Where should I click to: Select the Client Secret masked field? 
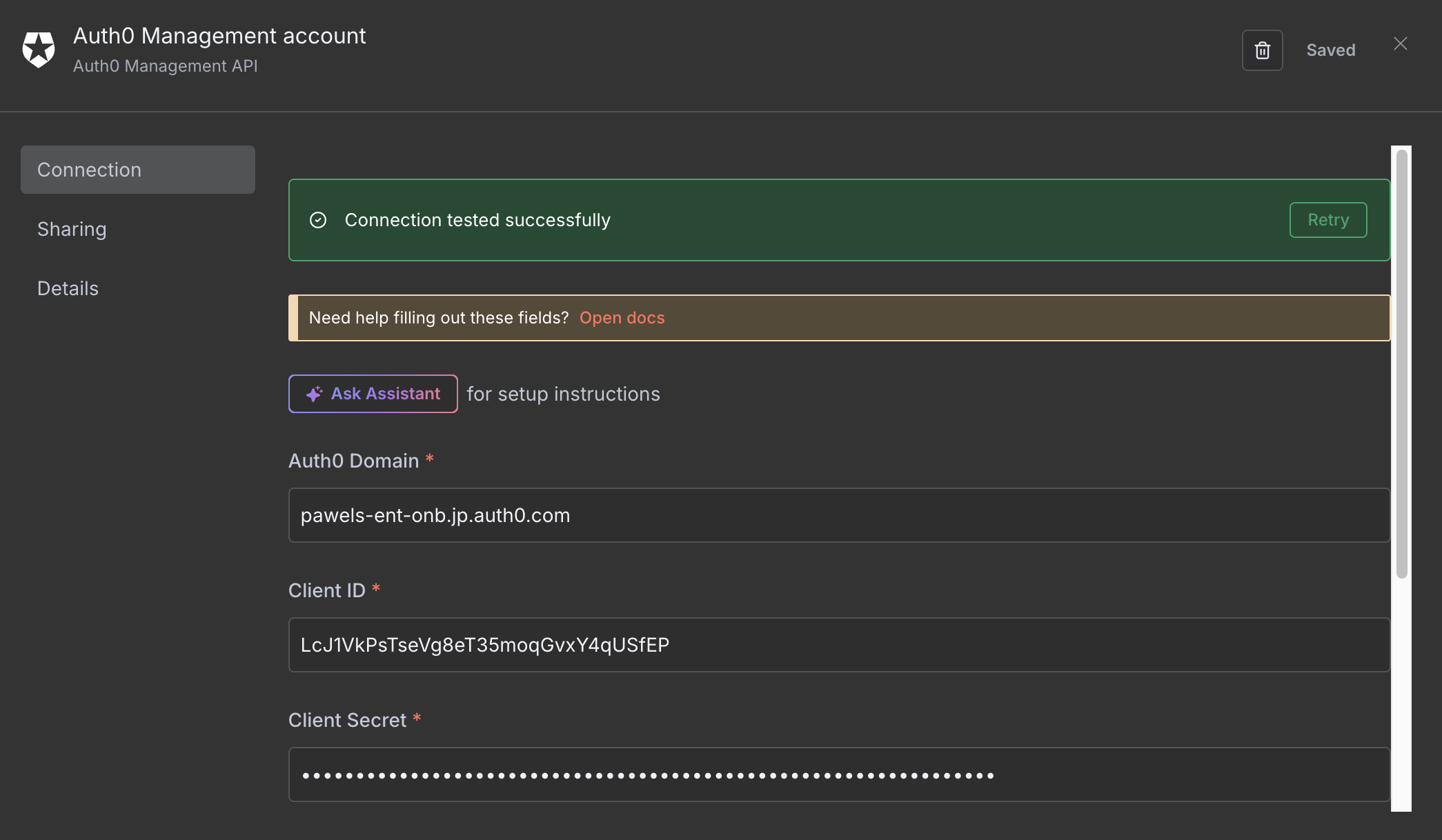(x=838, y=774)
